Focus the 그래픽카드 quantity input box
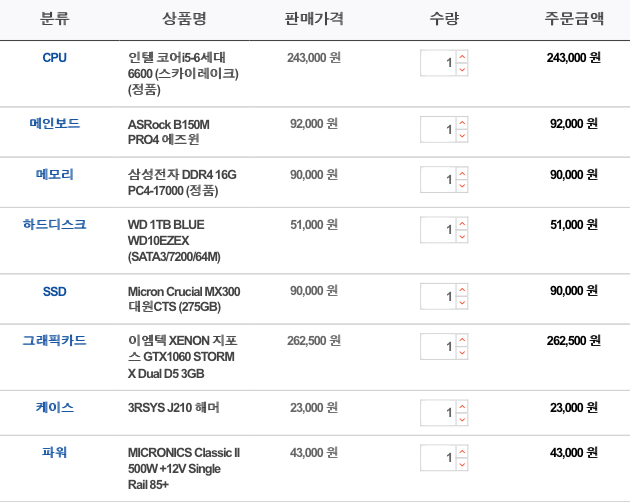The width and height of the screenshot is (630, 502). click(438, 346)
